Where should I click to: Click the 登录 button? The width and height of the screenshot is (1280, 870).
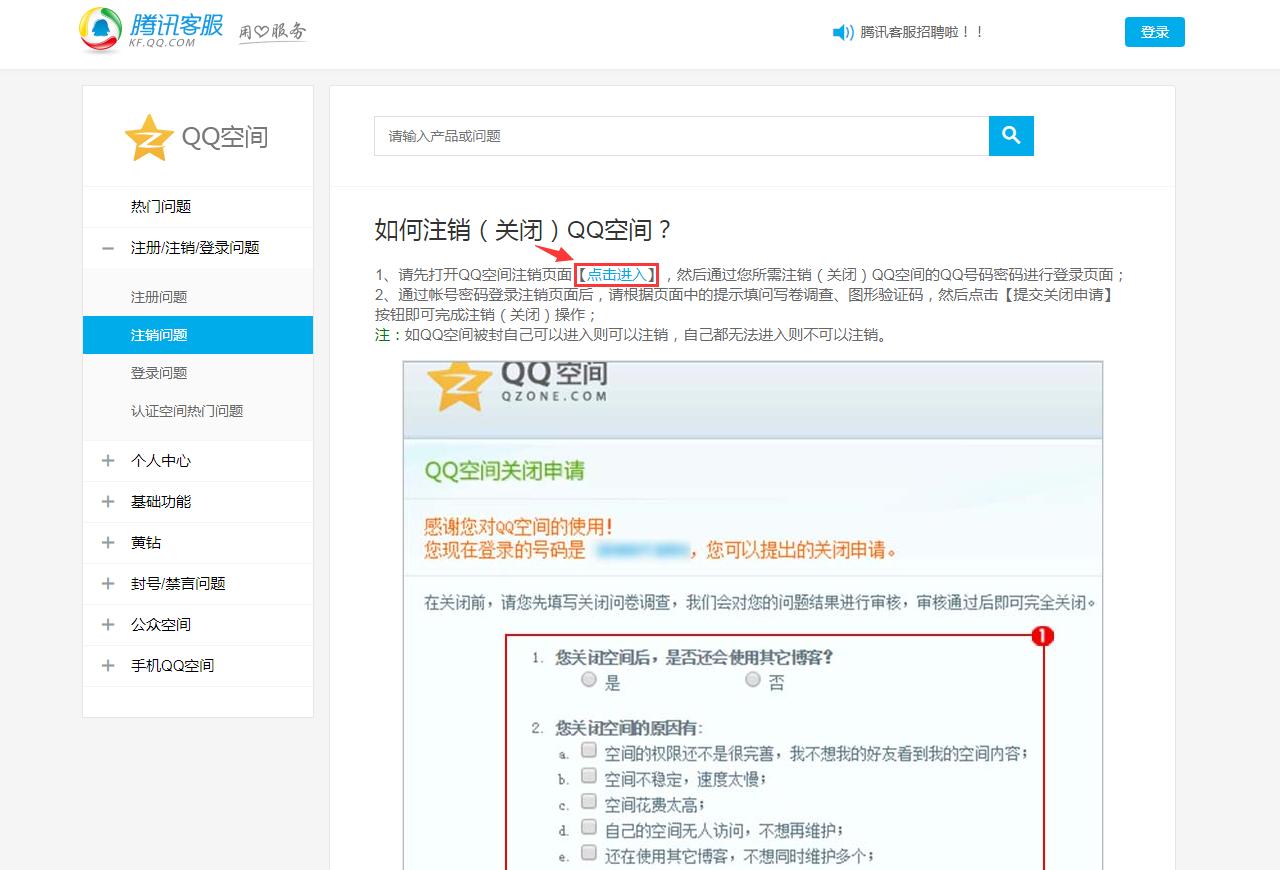[1154, 32]
